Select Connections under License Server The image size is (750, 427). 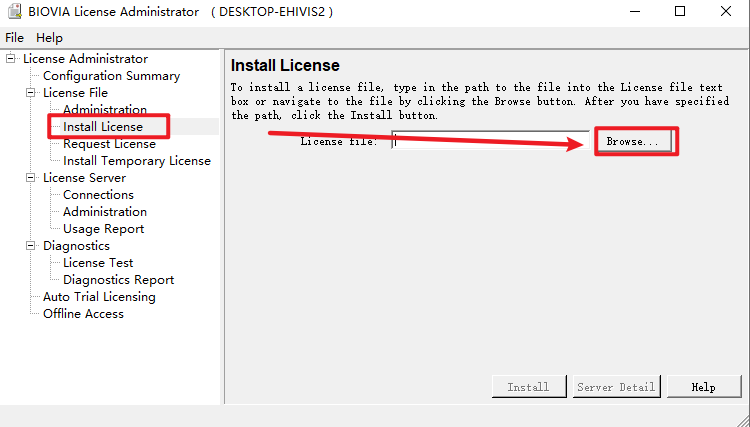click(98, 195)
